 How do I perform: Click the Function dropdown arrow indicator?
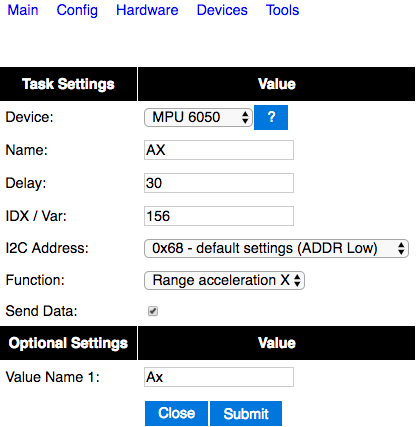[x=297, y=280]
